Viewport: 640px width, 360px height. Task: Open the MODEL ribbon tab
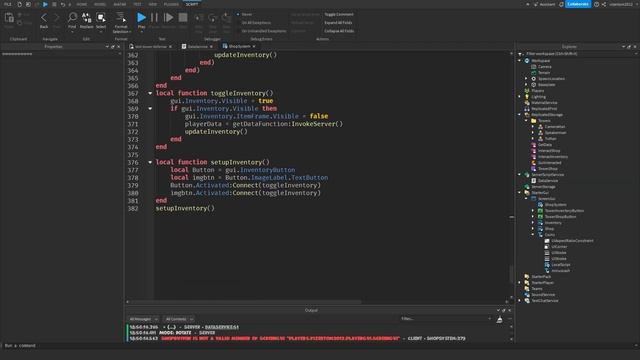[x=100, y=4]
